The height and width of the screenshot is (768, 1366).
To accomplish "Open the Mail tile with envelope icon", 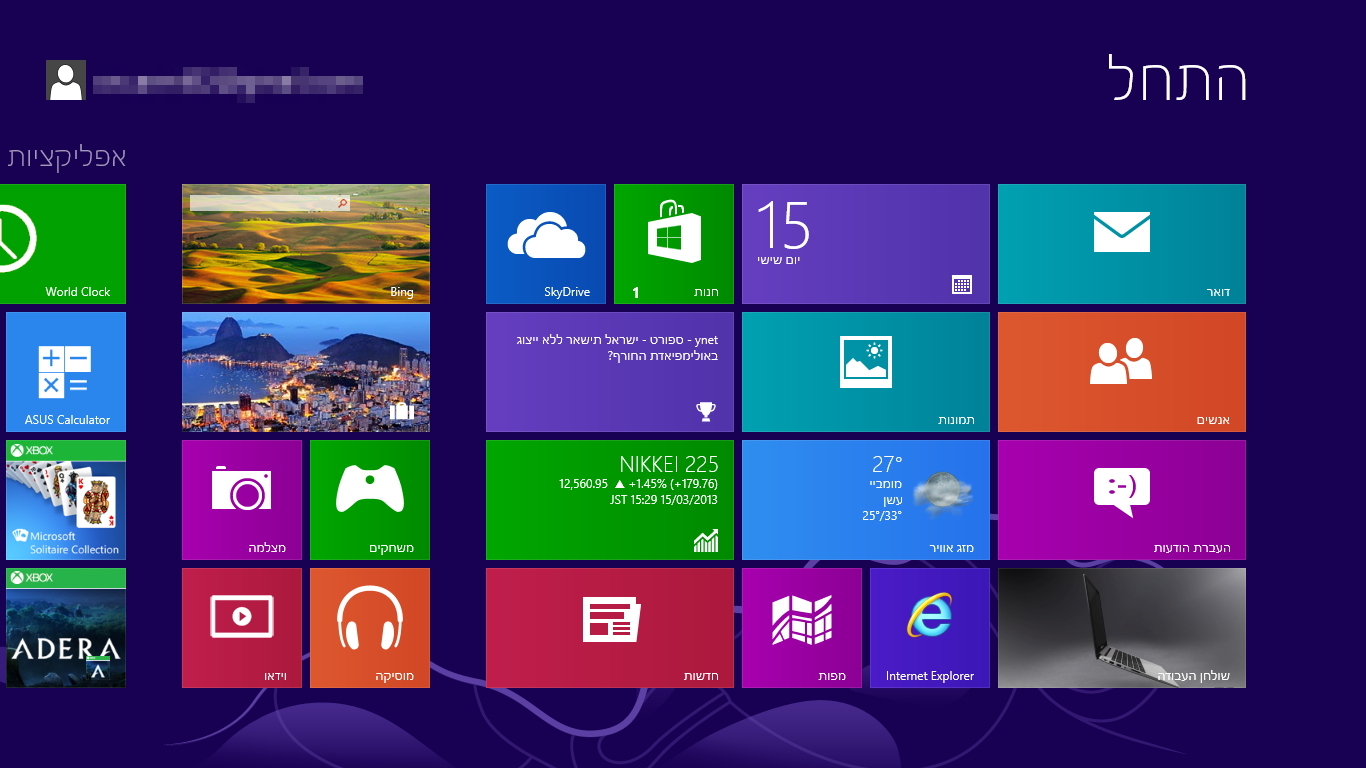I will click(x=1121, y=243).
